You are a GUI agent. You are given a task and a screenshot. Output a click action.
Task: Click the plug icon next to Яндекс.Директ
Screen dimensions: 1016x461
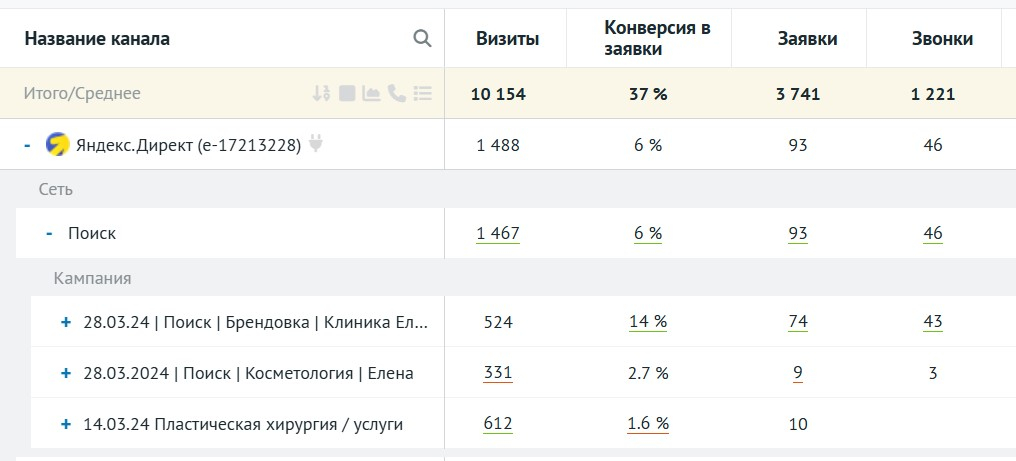pyautogui.click(x=316, y=145)
